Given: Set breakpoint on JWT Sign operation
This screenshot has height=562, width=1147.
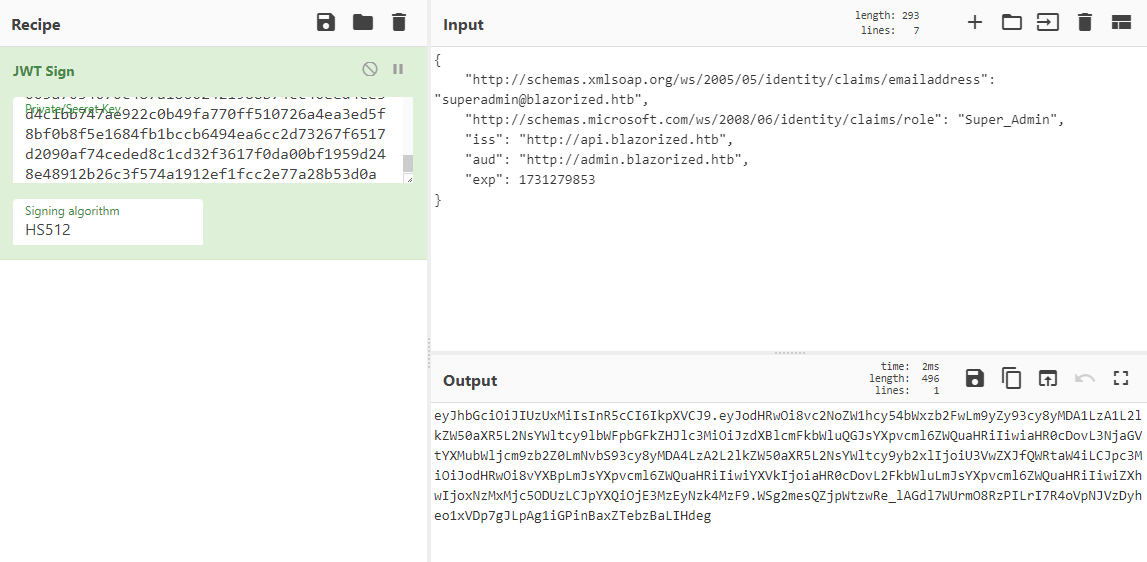Looking at the screenshot, I should 398,69.
